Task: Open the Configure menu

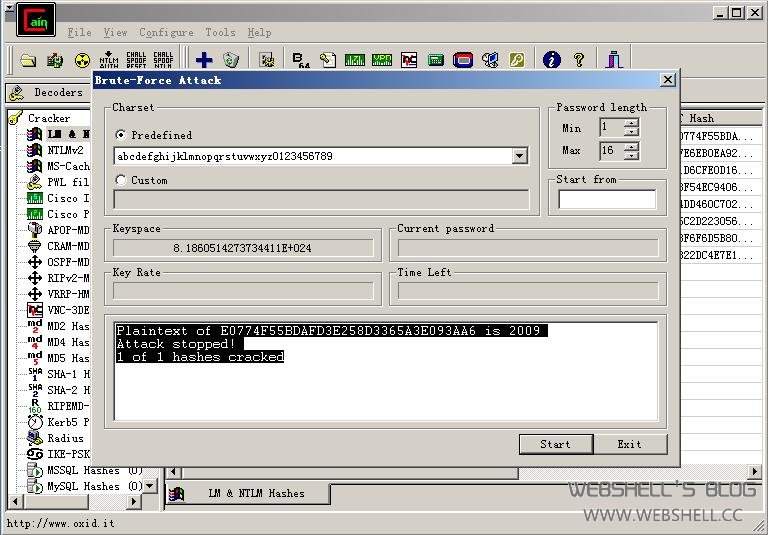Action: [166, 32]
